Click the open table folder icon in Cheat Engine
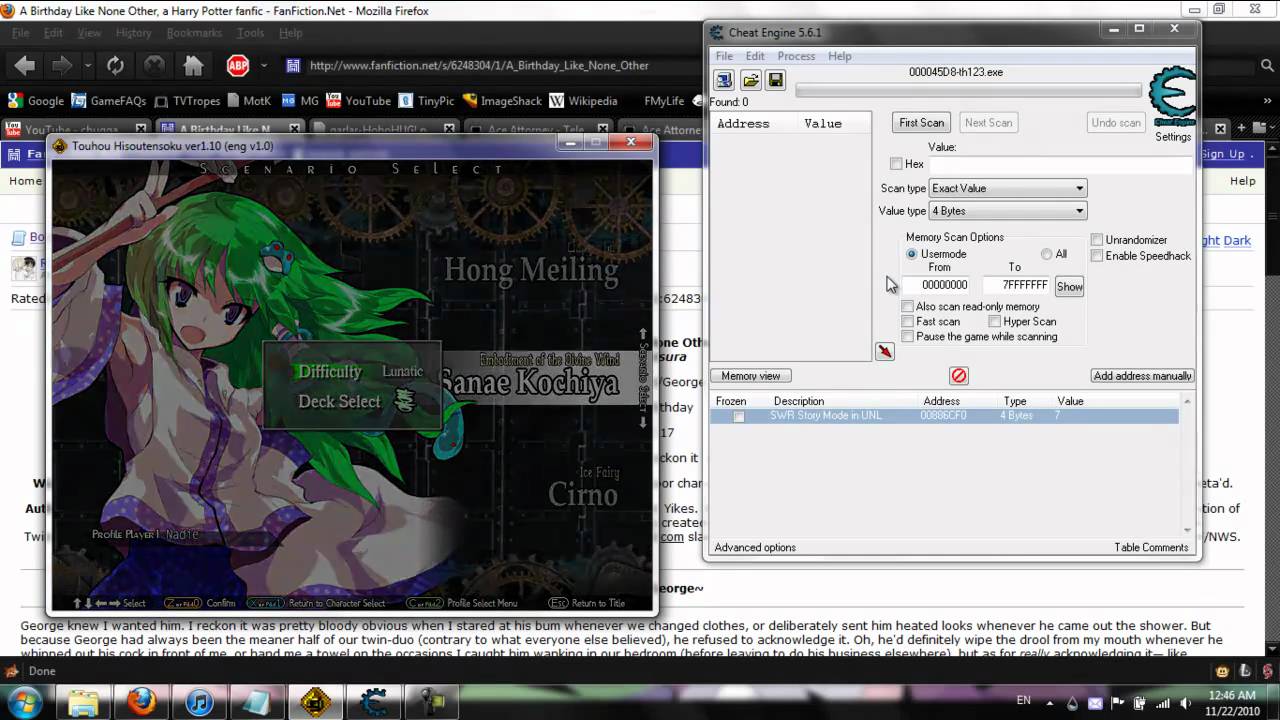 tap(750, 80)
